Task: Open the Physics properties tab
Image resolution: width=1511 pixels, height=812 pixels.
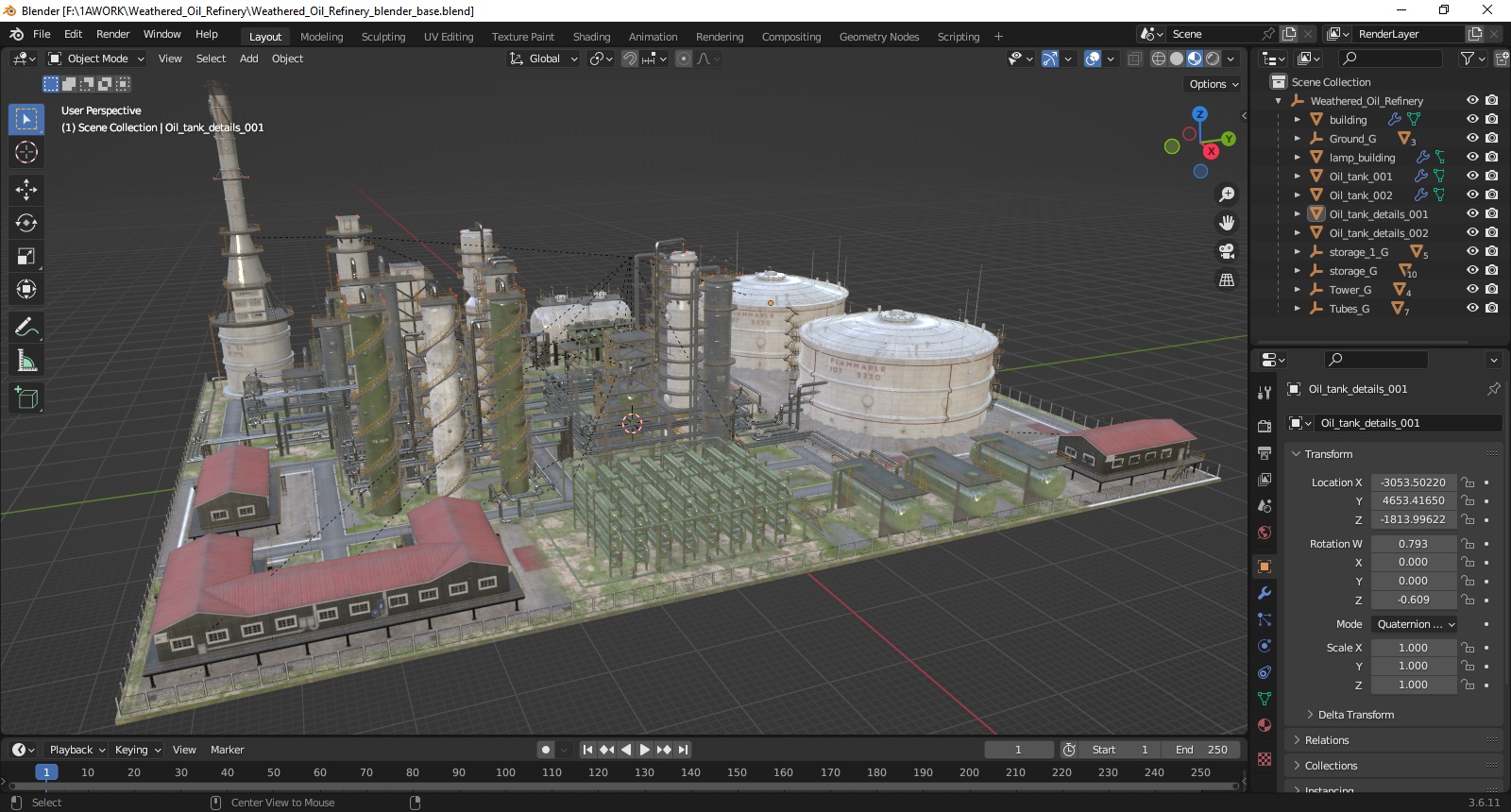Action: pos(1265,646)
